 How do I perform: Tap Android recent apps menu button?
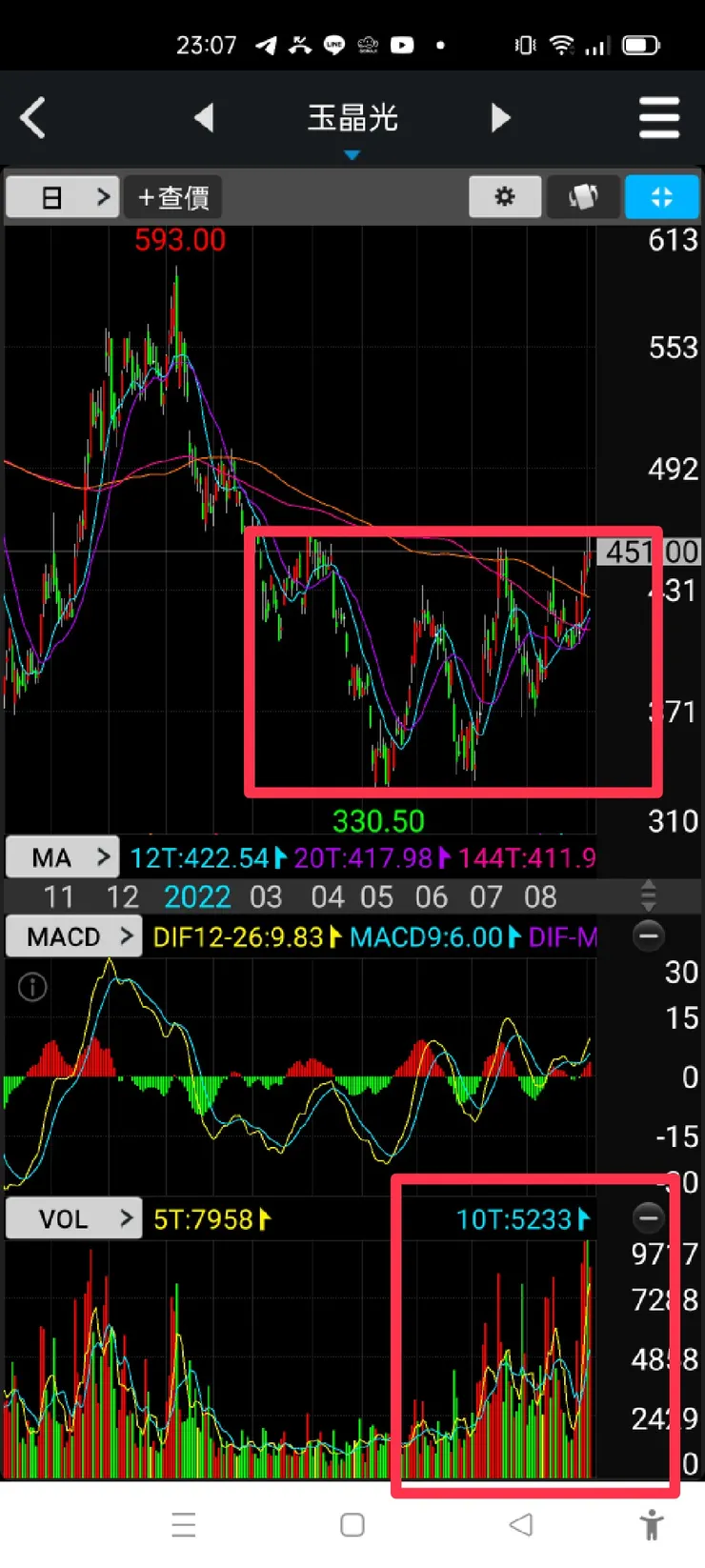coord(184,1525)
